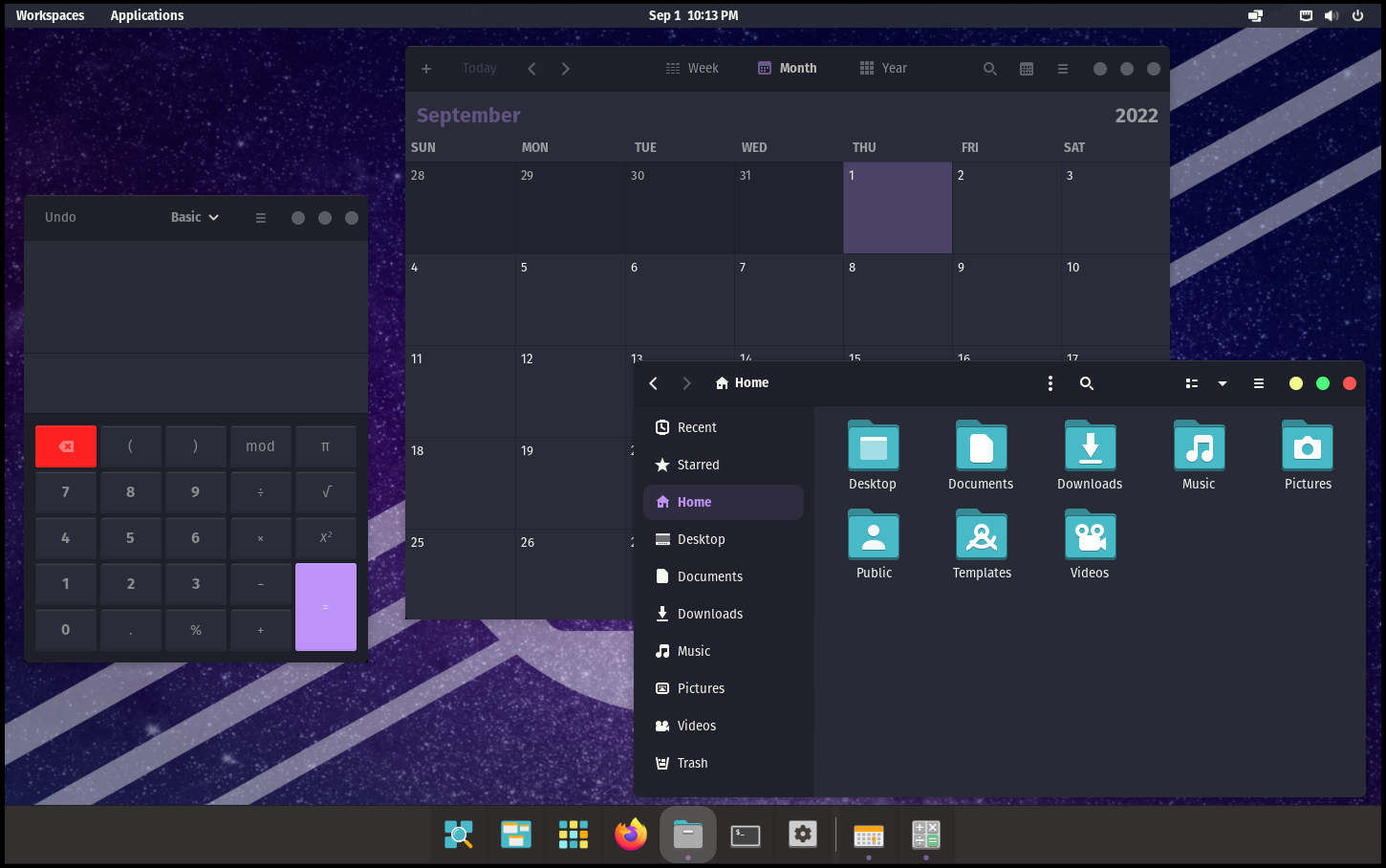Open view options dropdown arrow in Files
Screen dimensions: 1386x868
[x=1222, y=383]
